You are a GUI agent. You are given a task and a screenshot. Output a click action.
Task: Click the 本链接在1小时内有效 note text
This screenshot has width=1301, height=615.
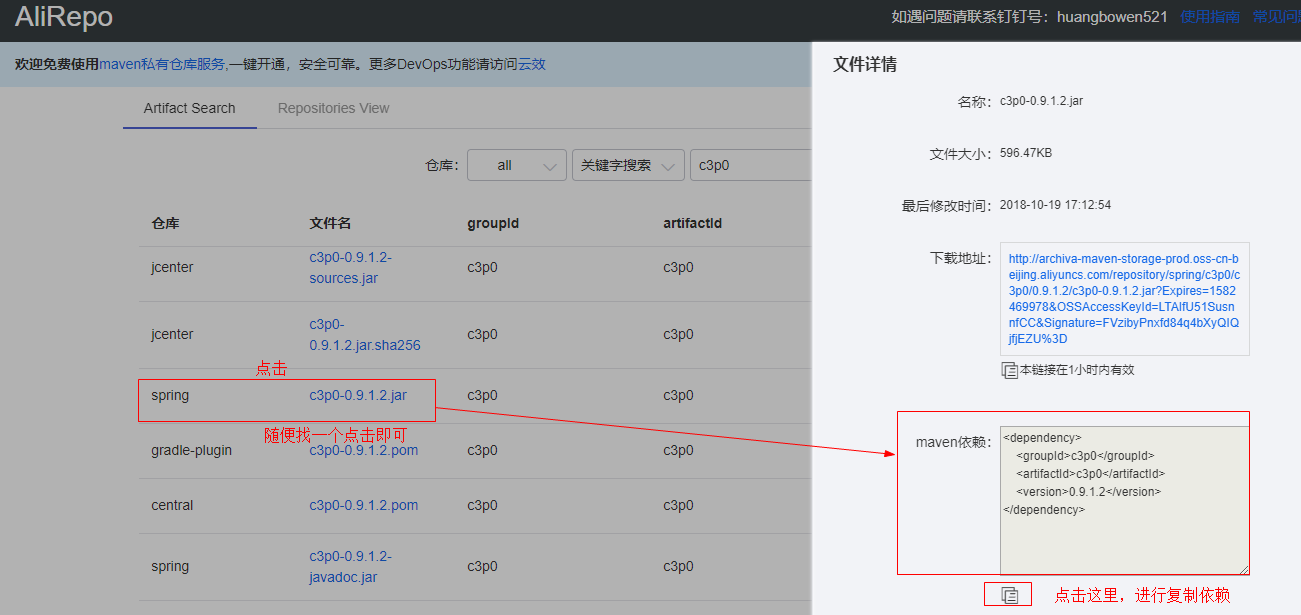pyautogui.click(x=1077, y=370)
